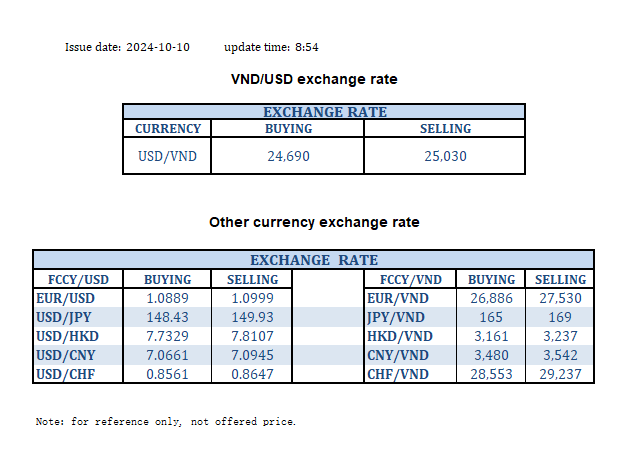
Task: Click the update time 8:54
Action: pos(307,47)
